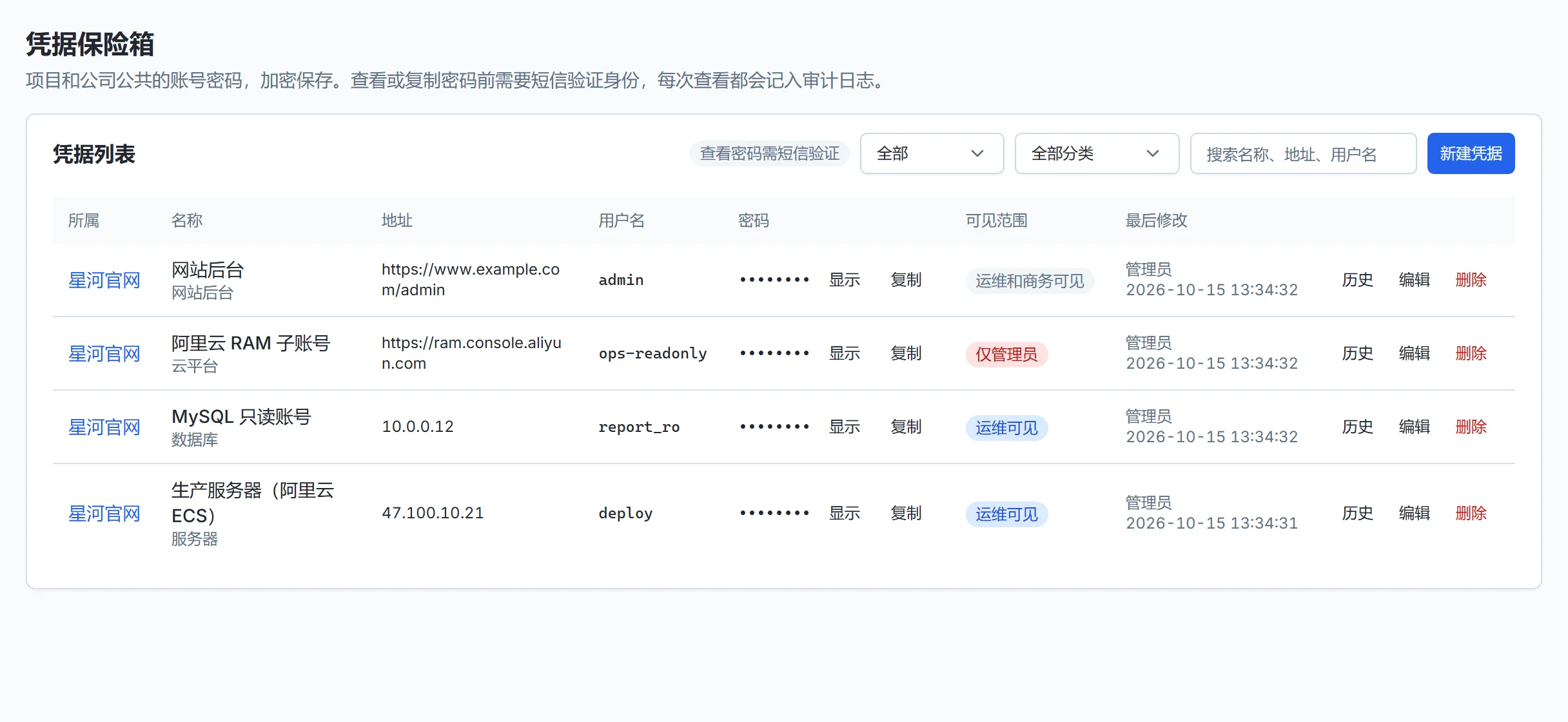Edit the MySQL 只读账号 credential

(1415, 427)
